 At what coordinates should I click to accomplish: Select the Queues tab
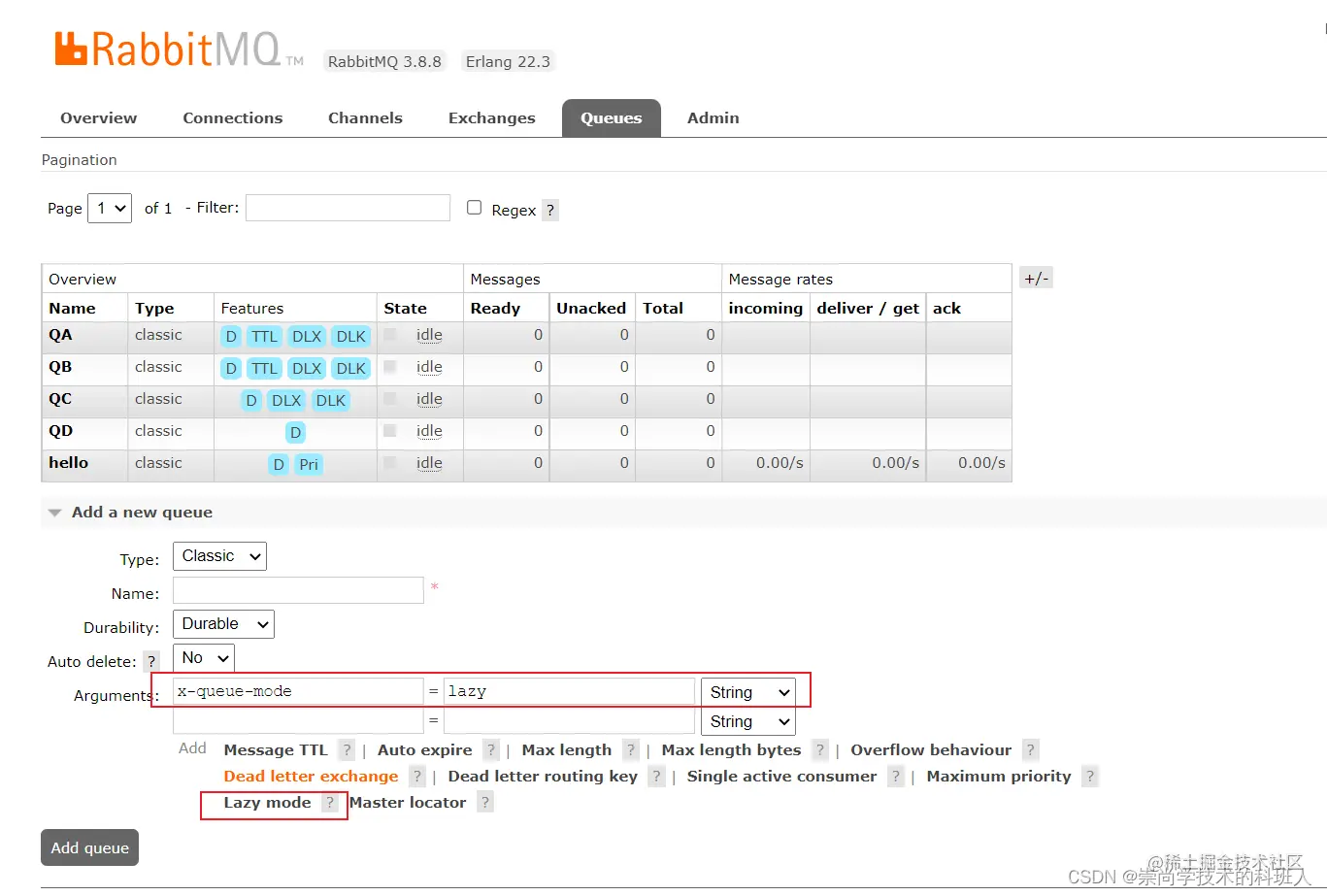pyautogui.click(x=612, y=117)
